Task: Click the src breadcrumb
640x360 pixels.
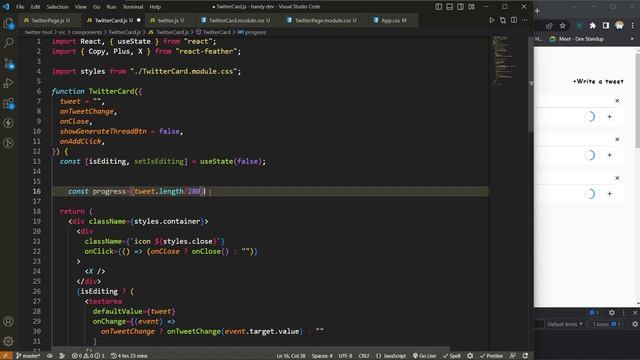Action: point(62,32)
